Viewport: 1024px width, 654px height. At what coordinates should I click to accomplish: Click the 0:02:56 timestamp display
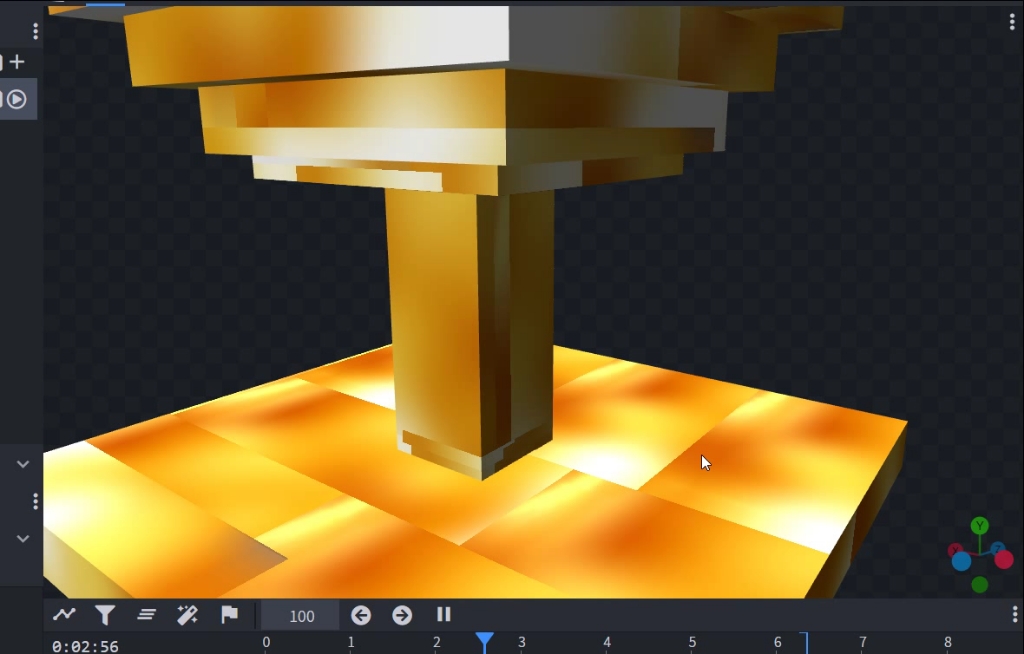click(x=85, y=646)
